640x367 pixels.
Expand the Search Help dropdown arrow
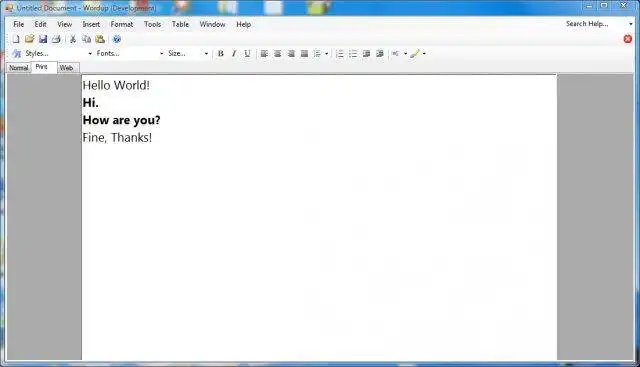click(x=631, y=24)
